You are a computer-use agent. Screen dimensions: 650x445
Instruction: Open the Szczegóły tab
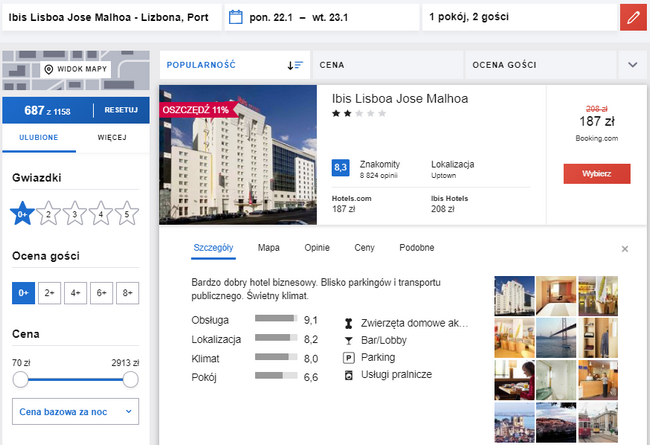[x=213, y=248]
